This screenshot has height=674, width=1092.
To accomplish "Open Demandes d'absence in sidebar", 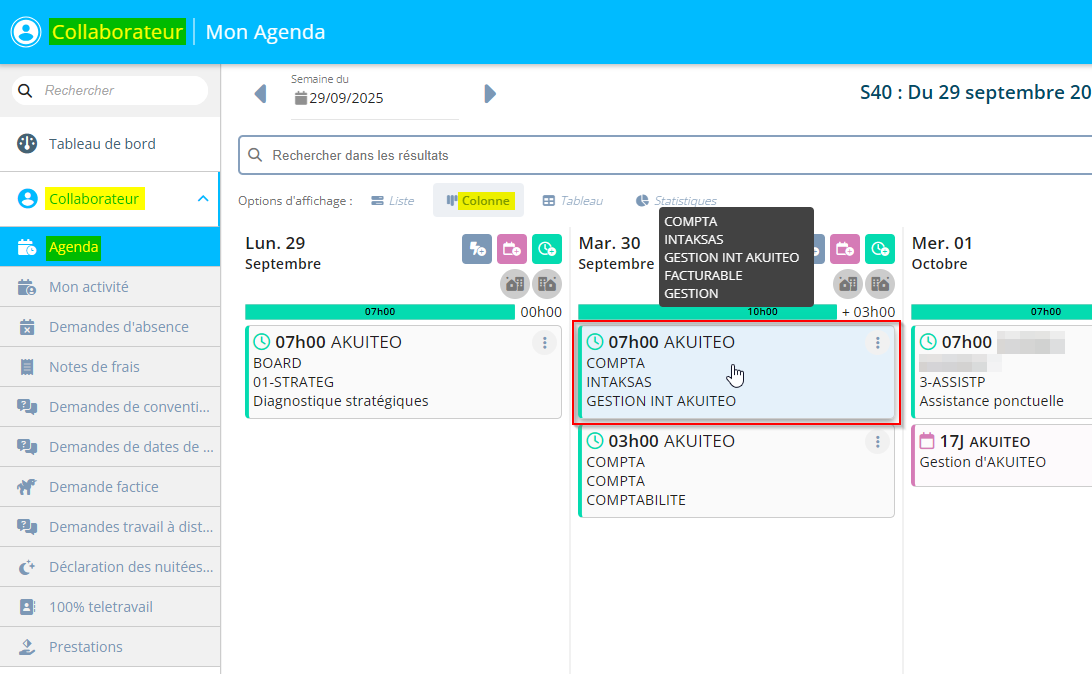I will pyautogui.click(x=118, y=327).
